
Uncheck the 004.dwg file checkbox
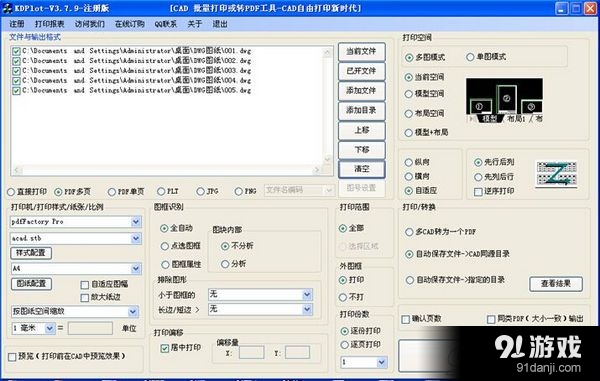(16, 81)
